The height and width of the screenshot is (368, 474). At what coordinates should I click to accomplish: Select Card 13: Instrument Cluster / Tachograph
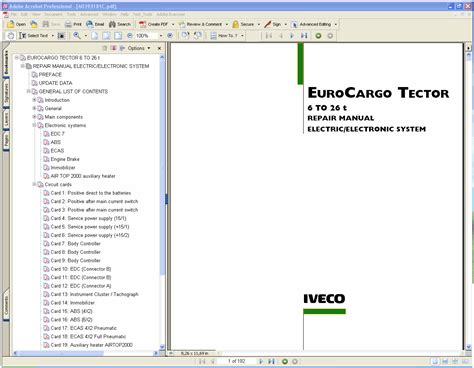(94, 294)
